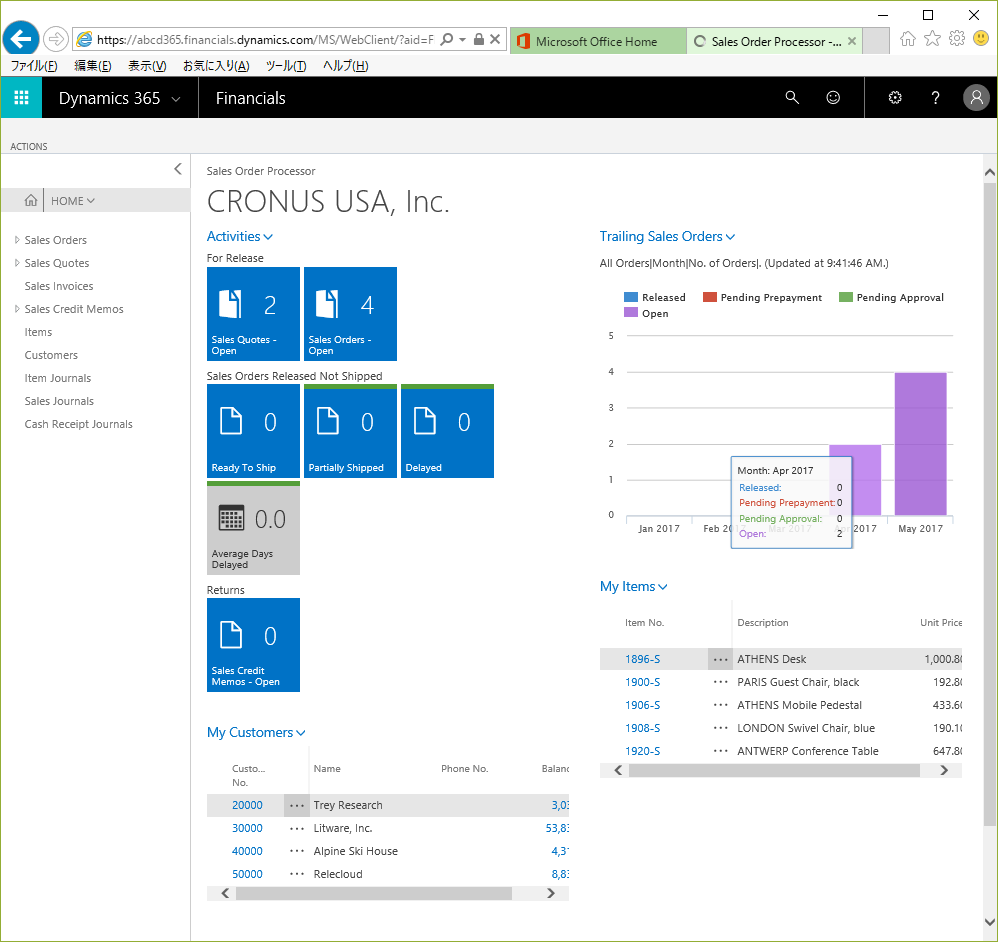Open the 表示(V) menu
The width and height of the screenshot is (998, 942).
click(147, 66)
